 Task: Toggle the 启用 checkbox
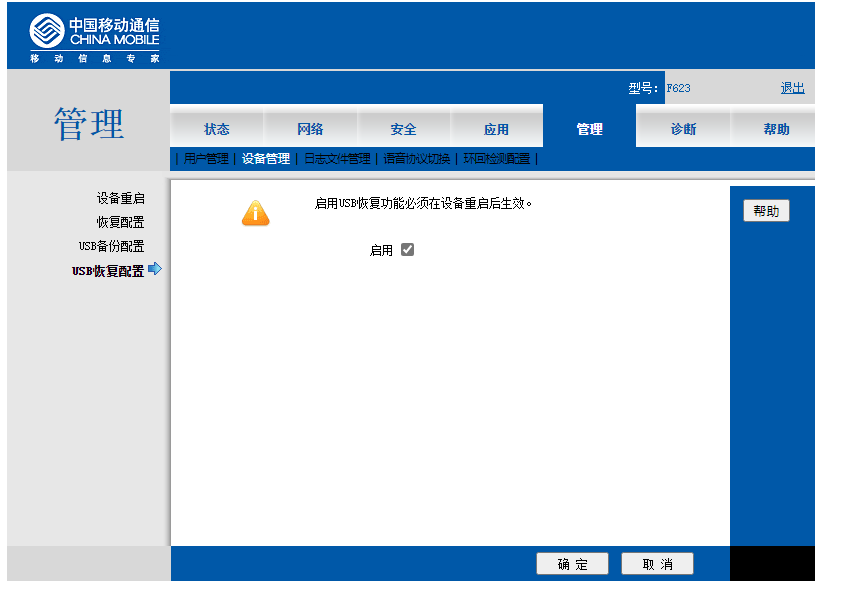[407, 250]
